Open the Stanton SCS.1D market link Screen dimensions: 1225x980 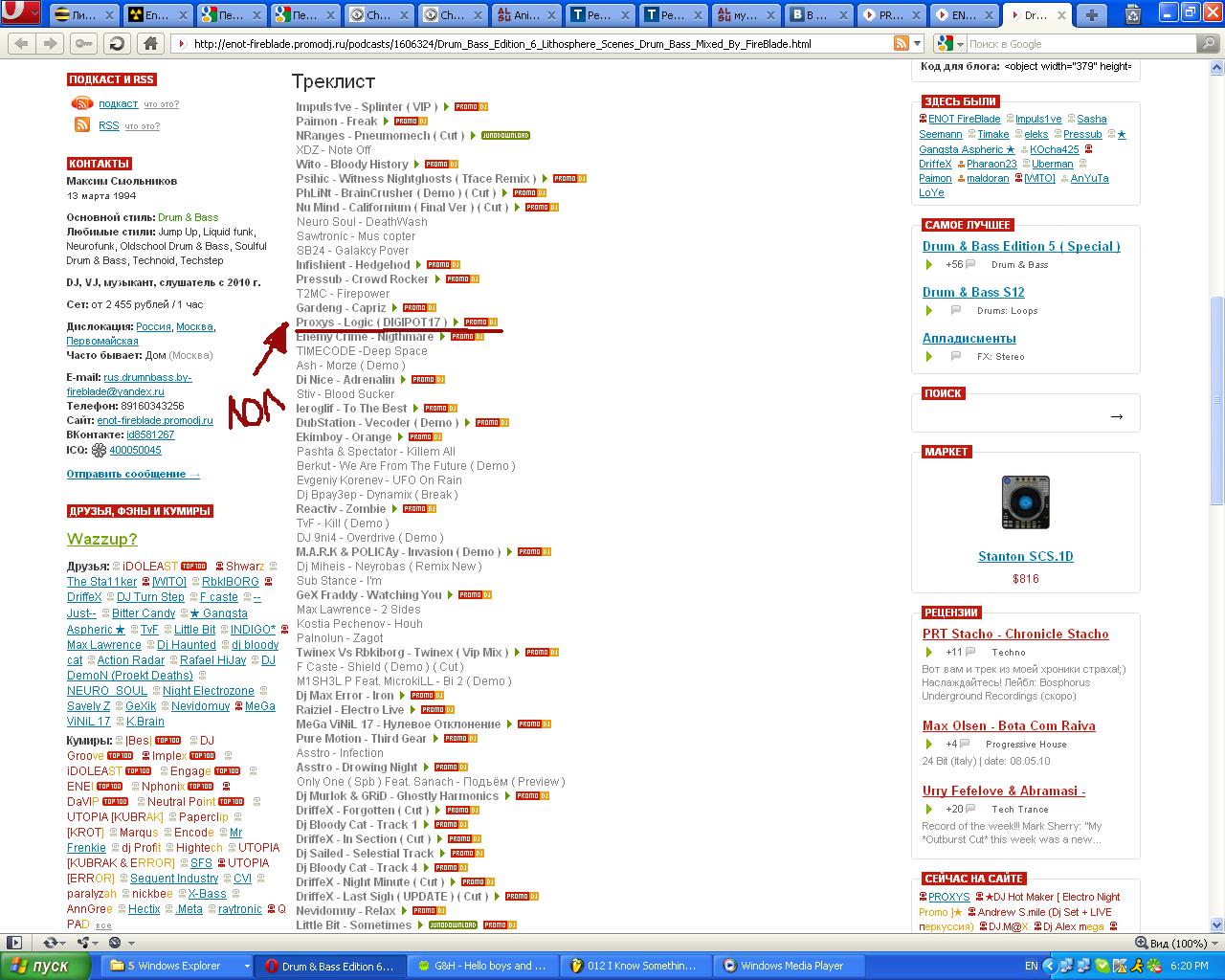coord(1026,556)
